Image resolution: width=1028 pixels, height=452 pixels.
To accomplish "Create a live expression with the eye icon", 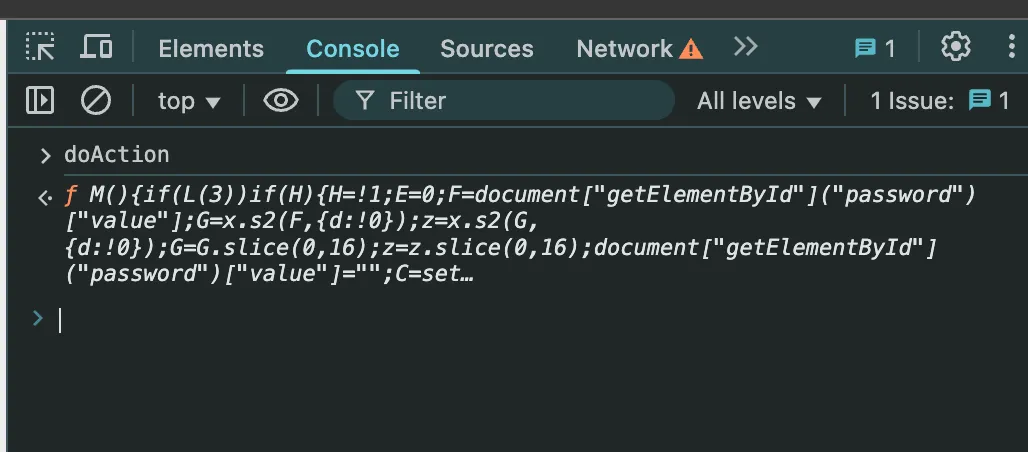I will coord(281,100).
